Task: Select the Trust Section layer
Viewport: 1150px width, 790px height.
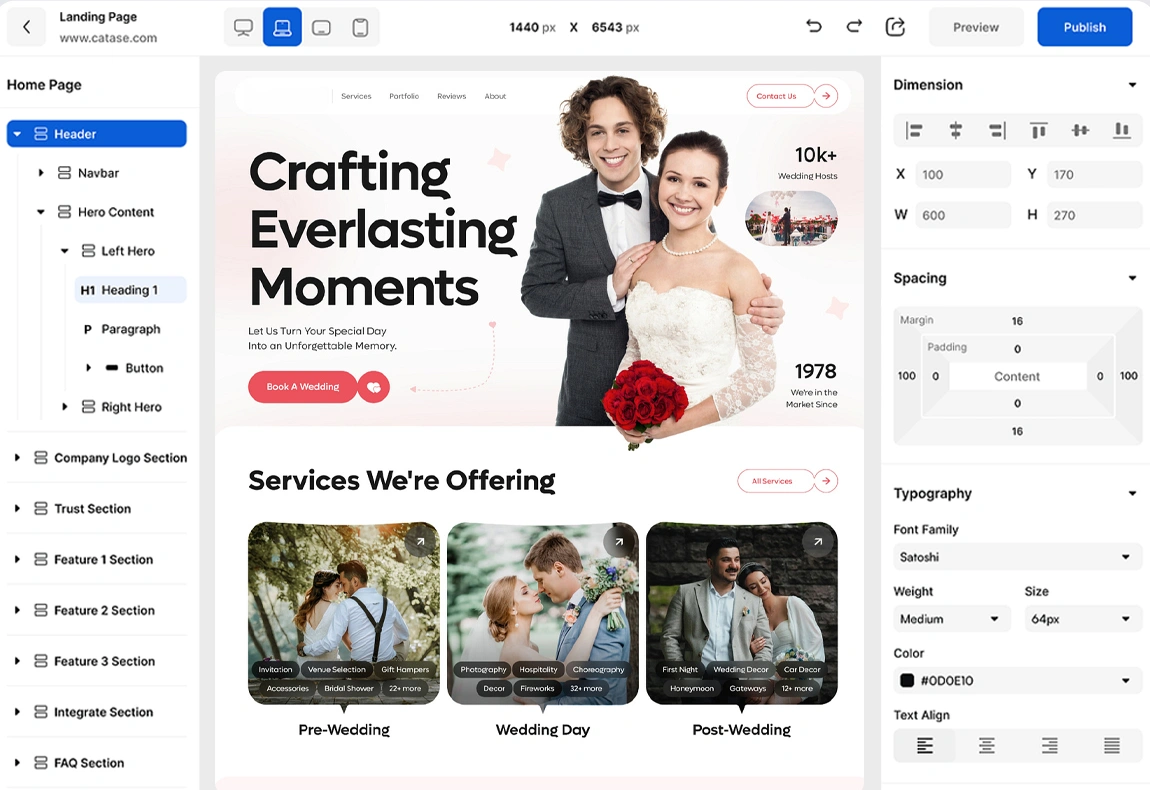Action: point(92,509)
